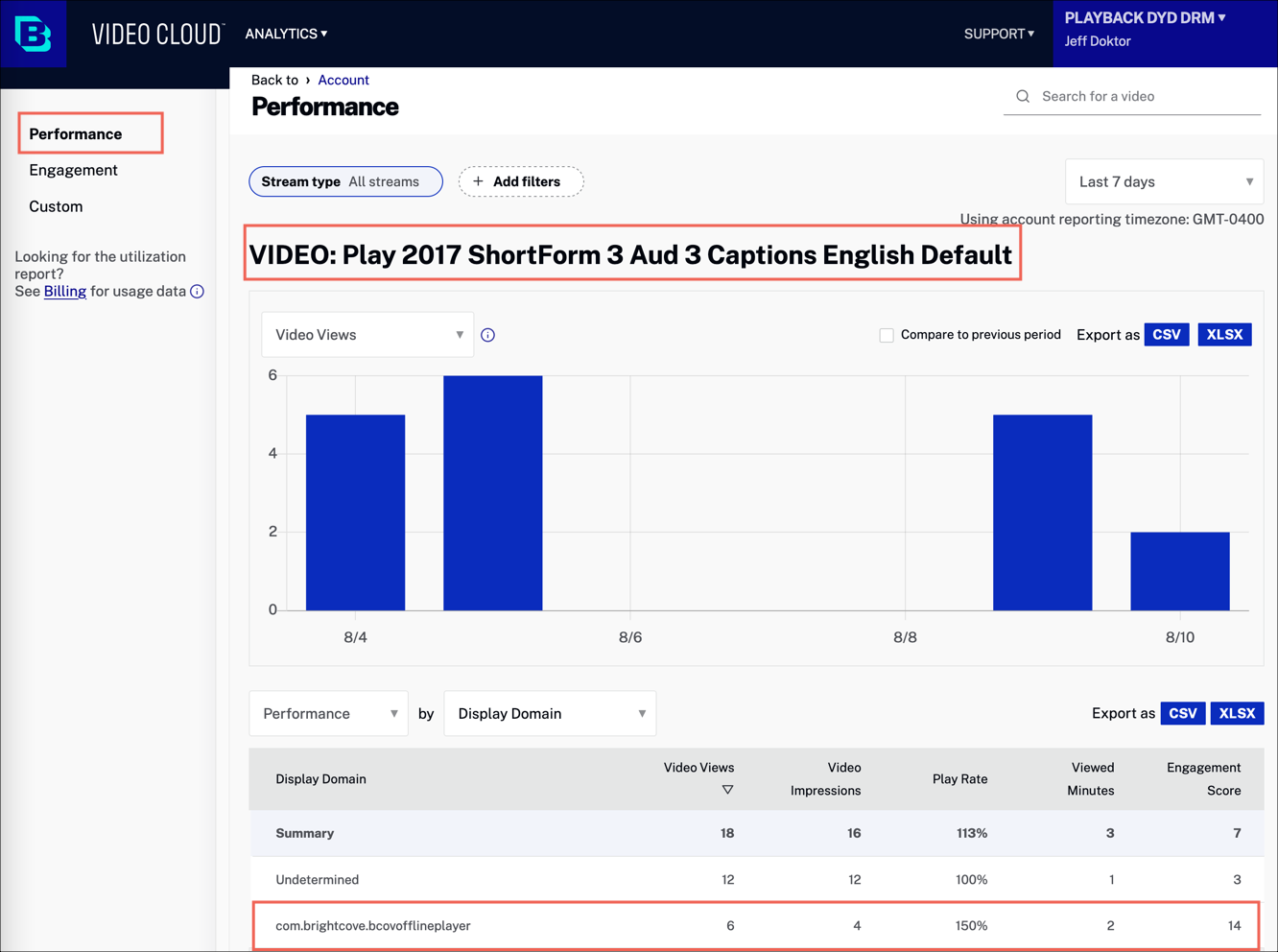Follow the Billing link

pyautogui.click(x=65, y=292)
